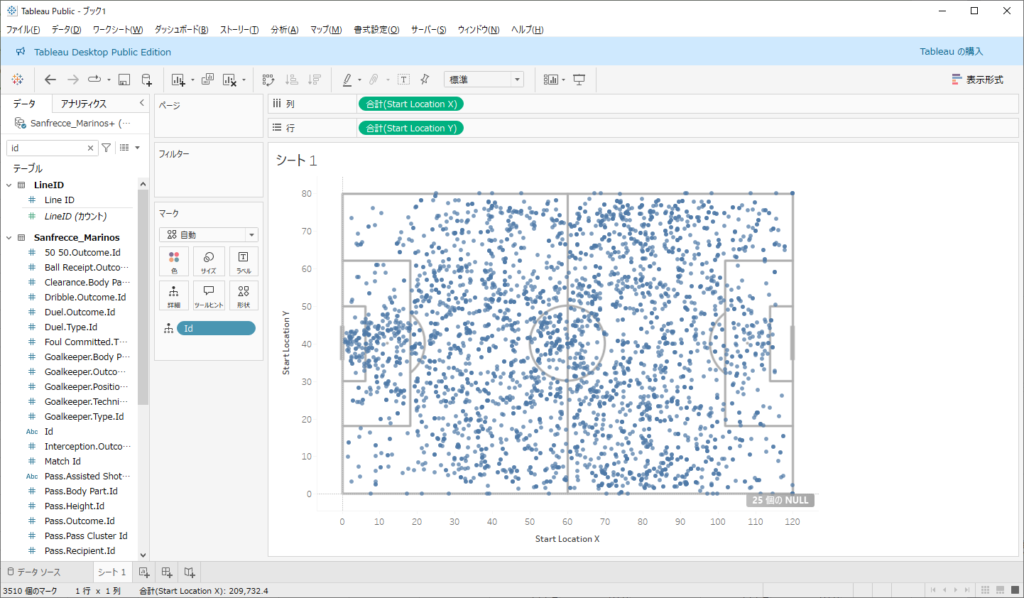Click the data pane scroll down arrow
The width and height of the screenshot is (1024, 598).
coord(143,555)
